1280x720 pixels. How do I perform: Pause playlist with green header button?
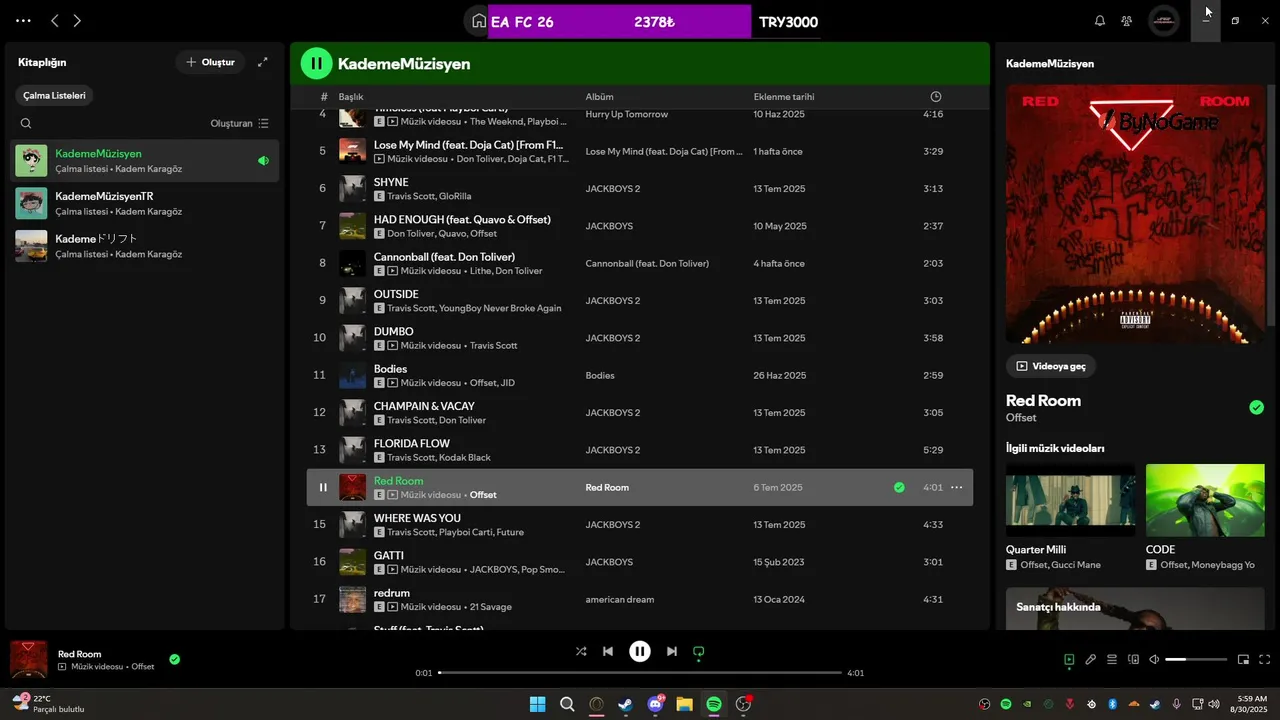(316, 63)
